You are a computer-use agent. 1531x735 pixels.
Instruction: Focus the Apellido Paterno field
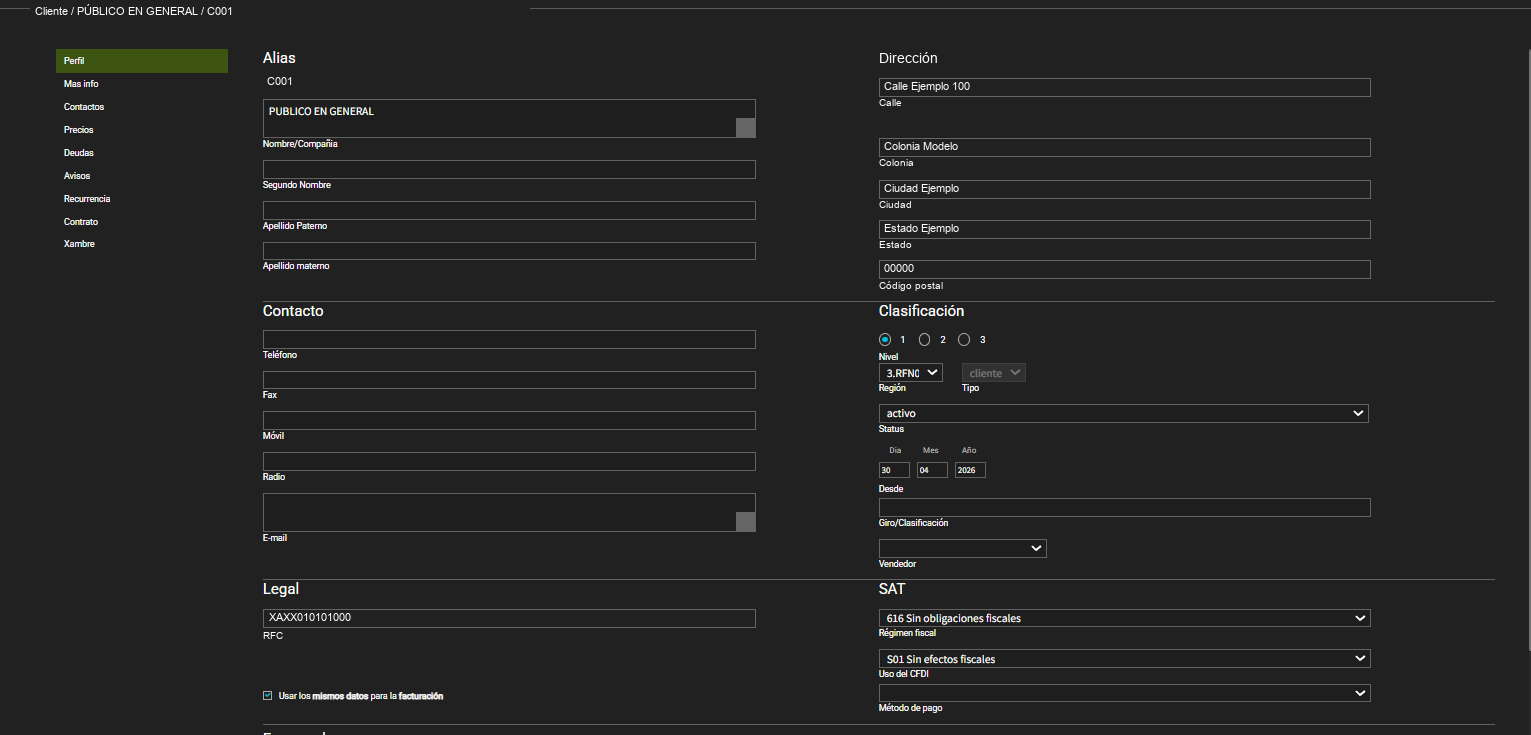pyautogui.click(x=509, y=211)
